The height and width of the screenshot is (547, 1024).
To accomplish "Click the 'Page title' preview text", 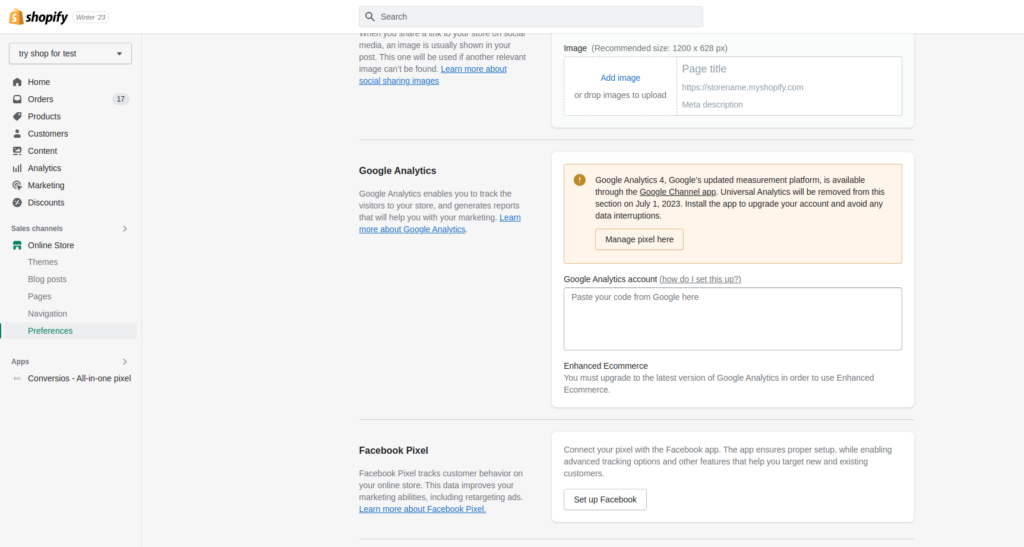I will tap(704, 69).
